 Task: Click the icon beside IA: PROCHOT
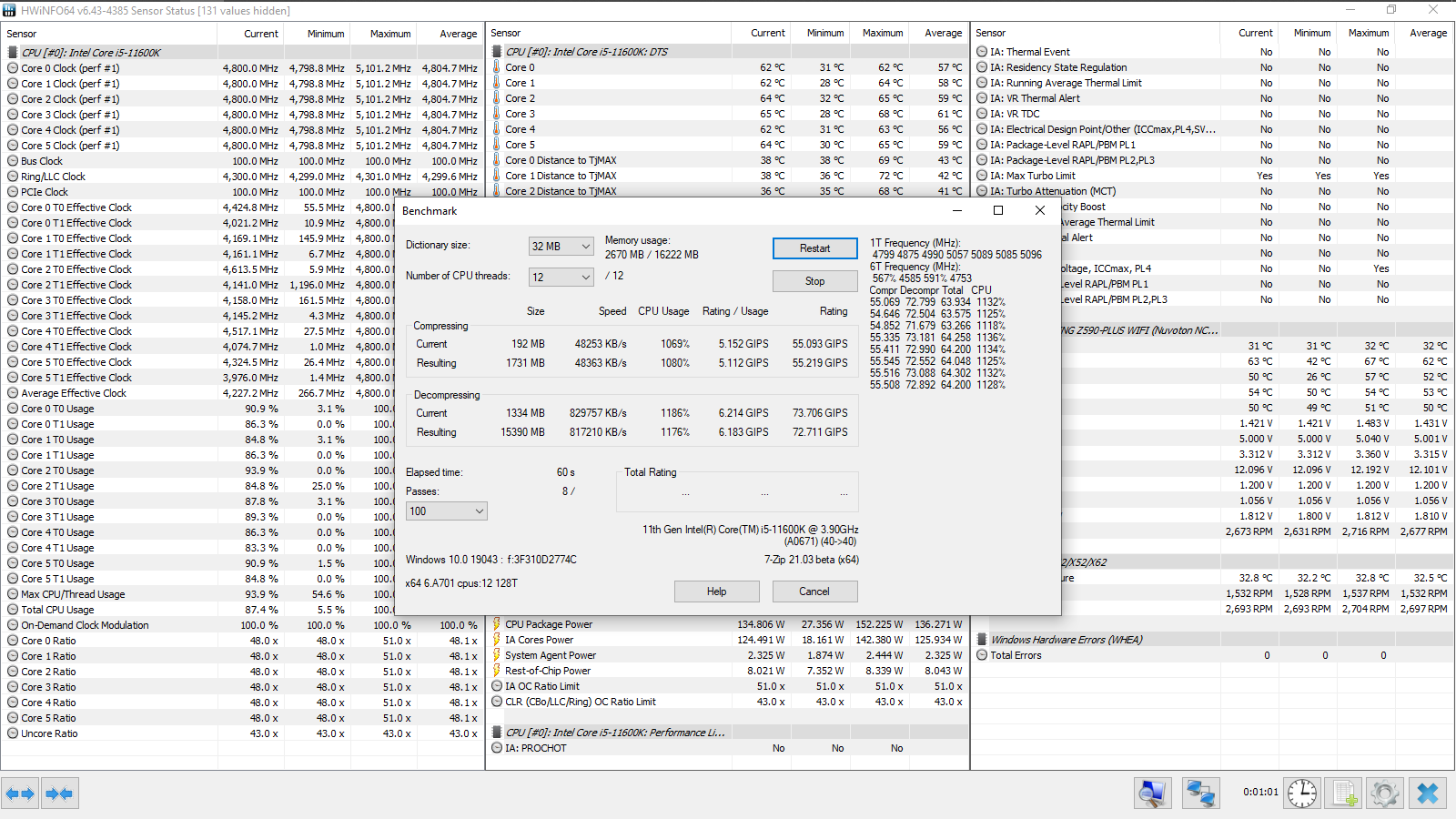tap(497, 748)
